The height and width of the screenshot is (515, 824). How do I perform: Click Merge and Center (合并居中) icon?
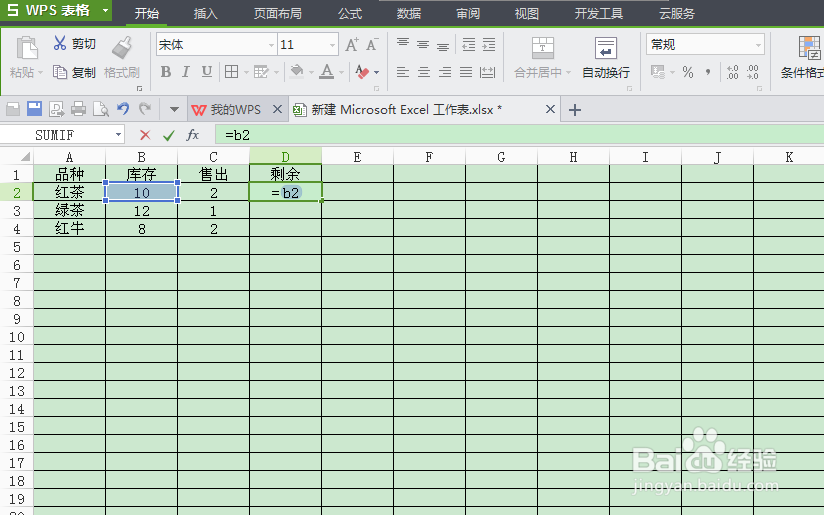click(542, 48)
